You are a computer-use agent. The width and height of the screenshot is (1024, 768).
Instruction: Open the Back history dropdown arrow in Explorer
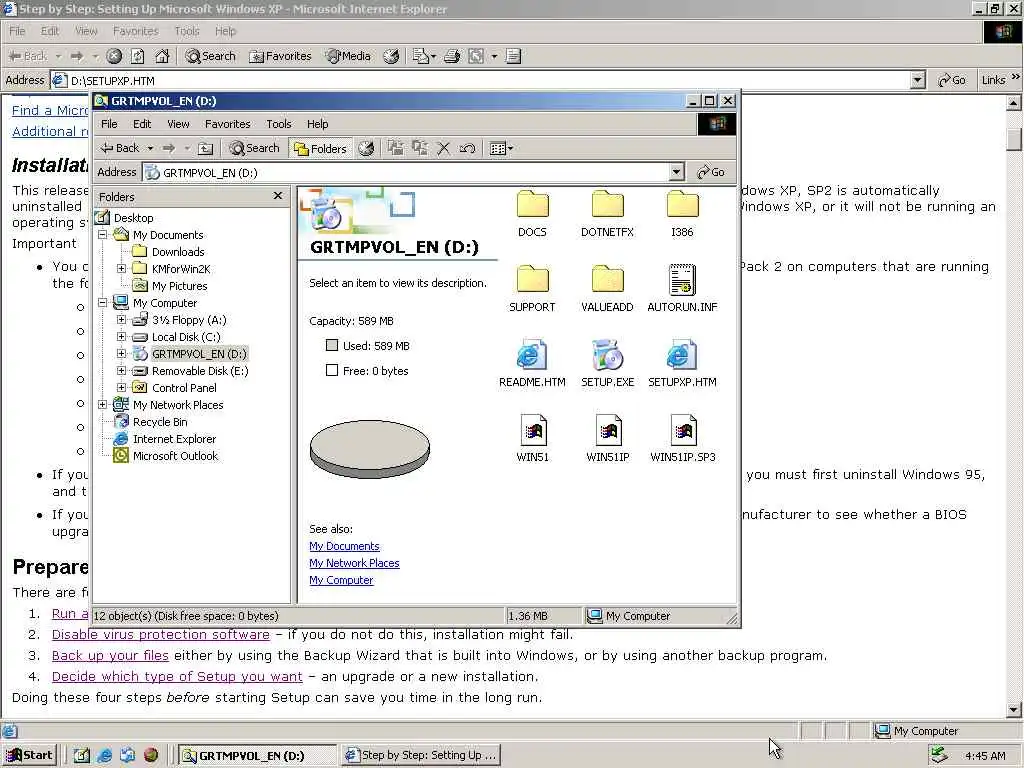[150, 148]
